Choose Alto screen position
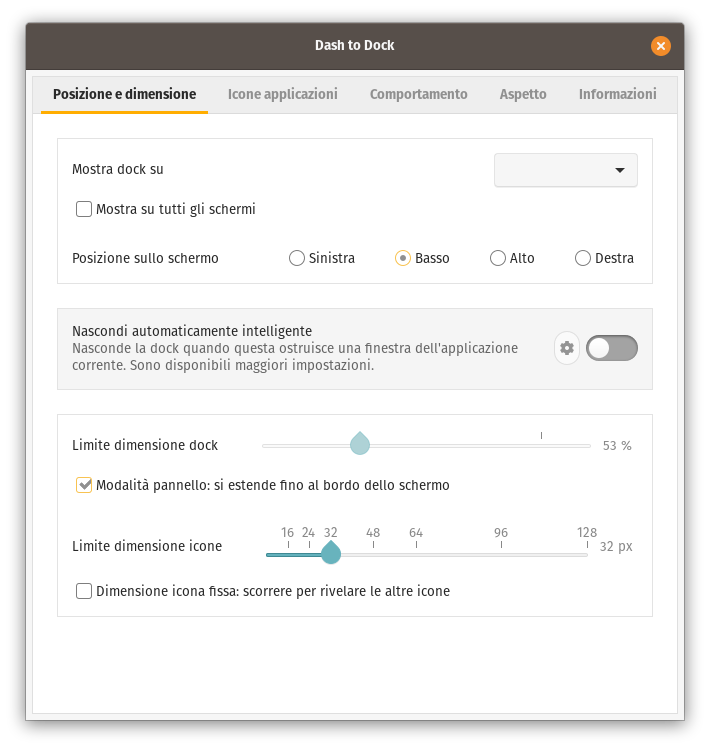 498,258
